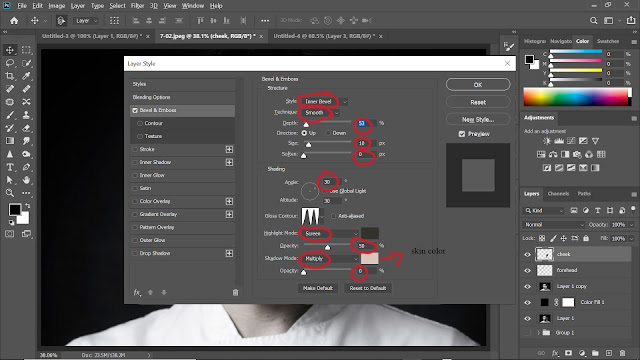The image size is (640, 360).
Task: Open the Highlight Mode dropdown (Screen)
Action: 329,233
